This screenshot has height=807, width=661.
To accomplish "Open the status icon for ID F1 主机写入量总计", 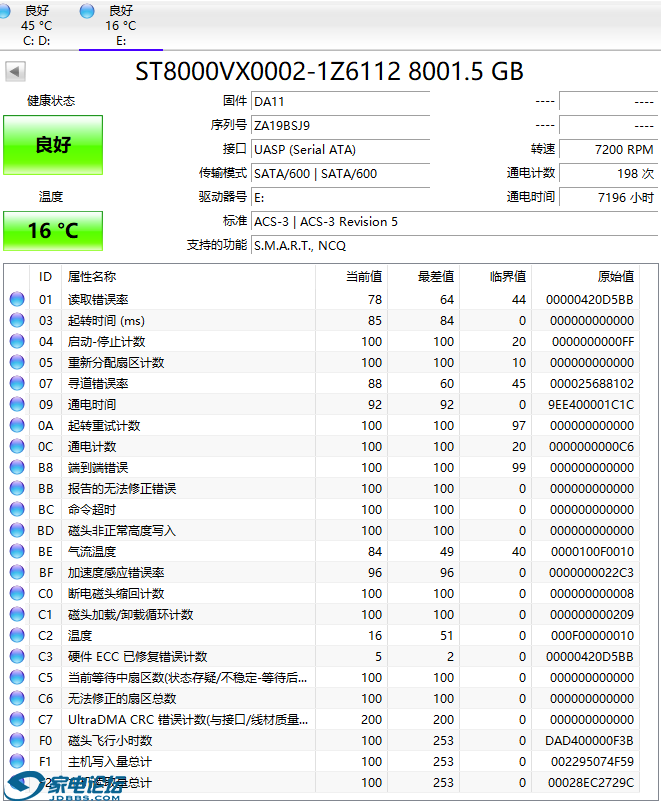I will point(17,761).
